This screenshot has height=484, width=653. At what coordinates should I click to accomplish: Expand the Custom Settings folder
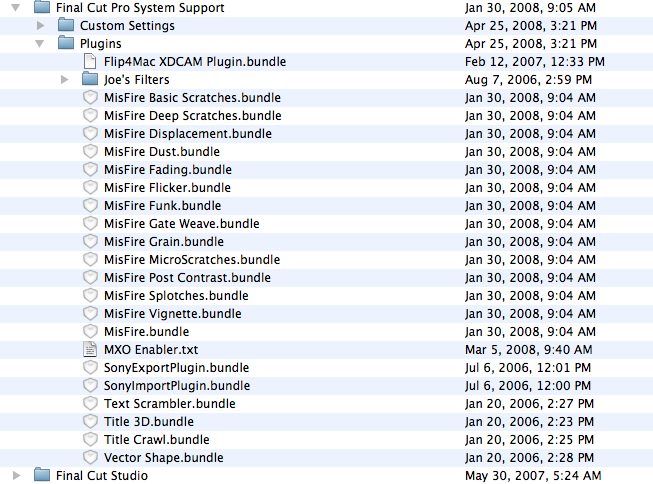click(x=41, y=26)
